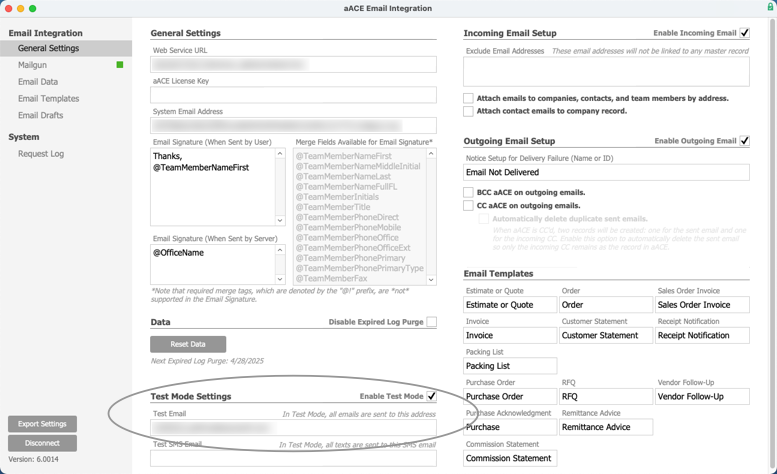Open Email Drafts in sidebar
The width and height of the screenshot is (777, 474).
(x=41, y=115)
